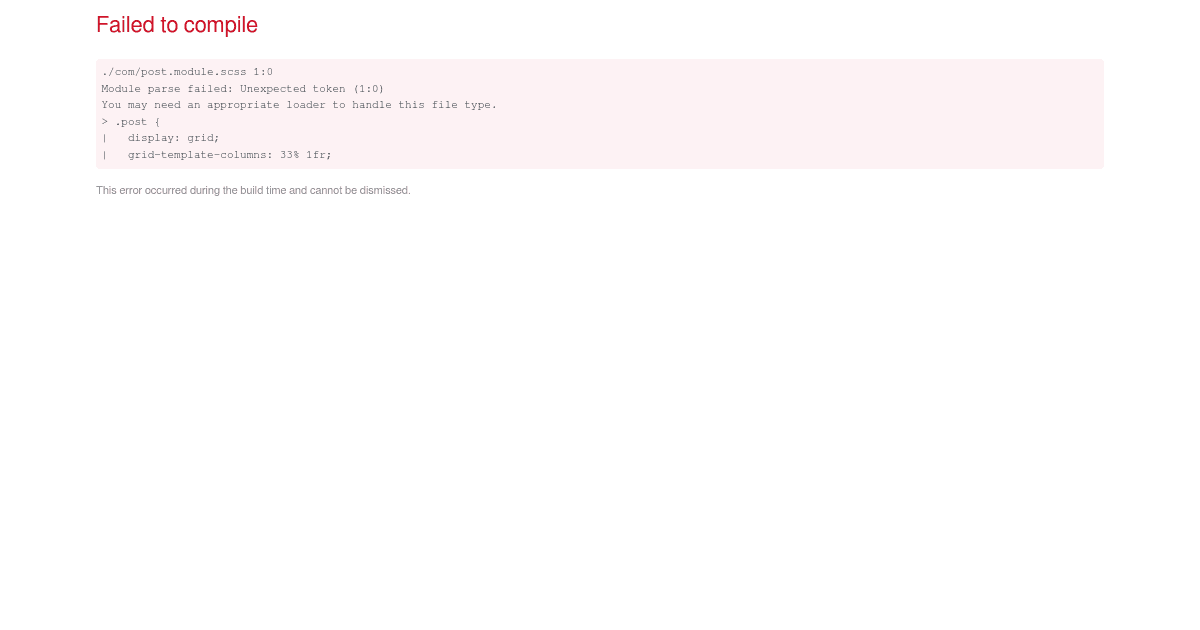Select the error message panel
Screen dimensions: 1200x630
point(599,113)
